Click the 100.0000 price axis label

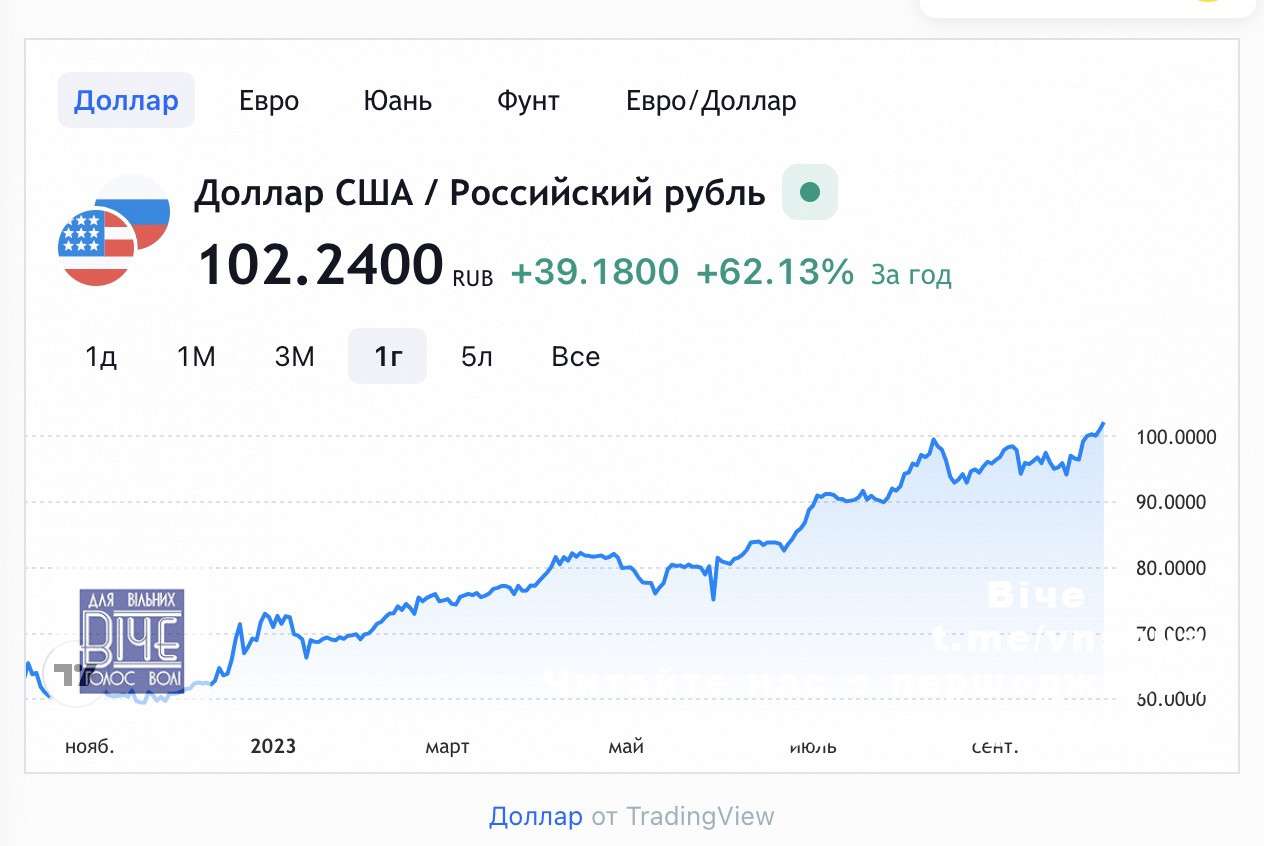[x=1175, y=437]
